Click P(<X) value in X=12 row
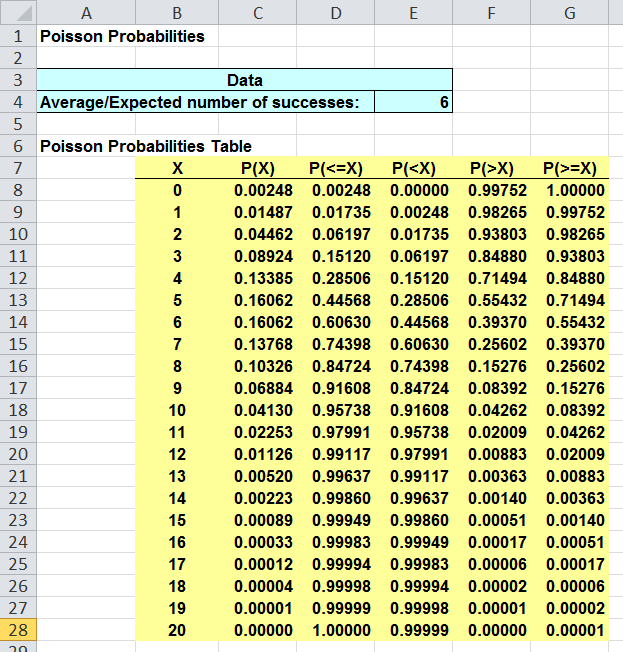Viewport: 623px width, 652px height. 413,454
